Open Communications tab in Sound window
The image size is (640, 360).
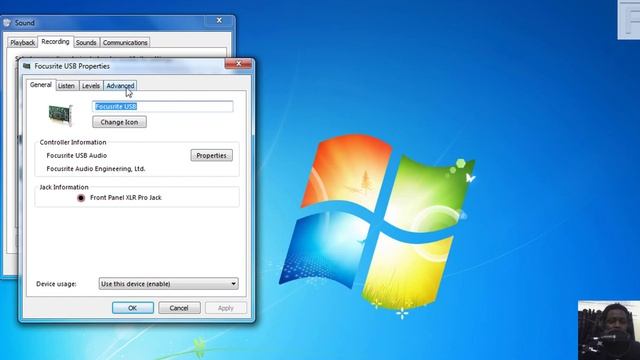click(x=125, y=42)
